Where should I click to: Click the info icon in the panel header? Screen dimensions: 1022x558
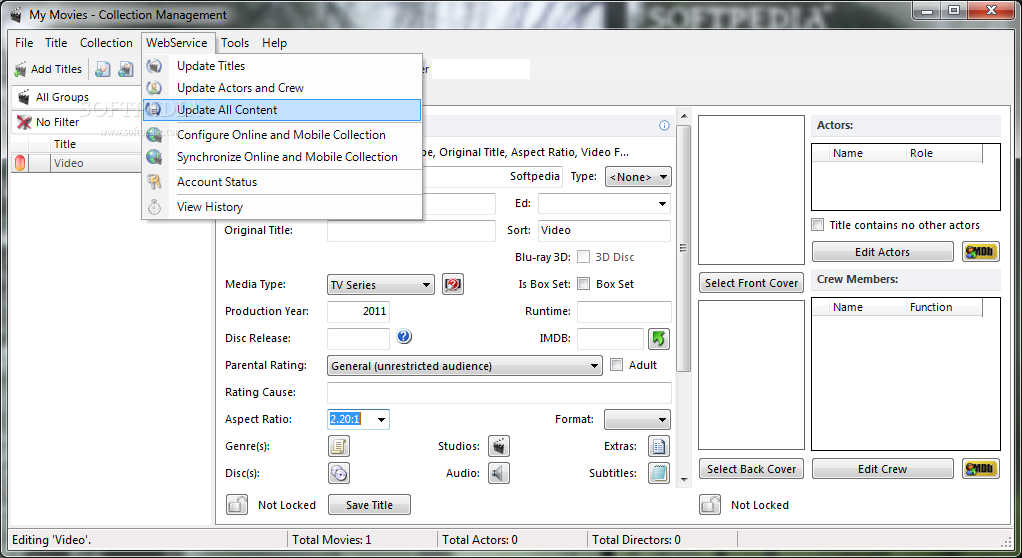click(664, 125)
